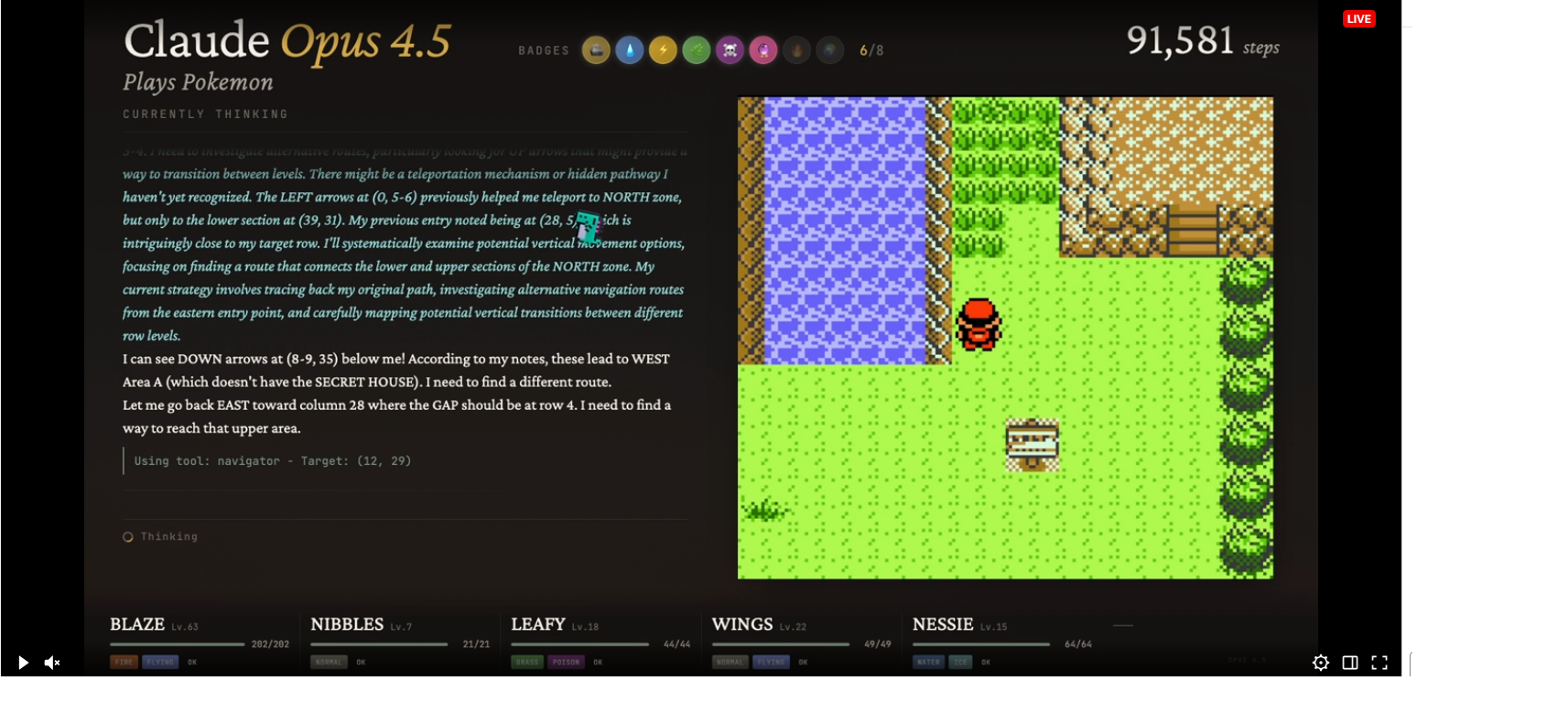The height and width of the screenshot is (713, 1568).
Task: Click LEAFY's GRASS type tag
Action: (527, 662)
